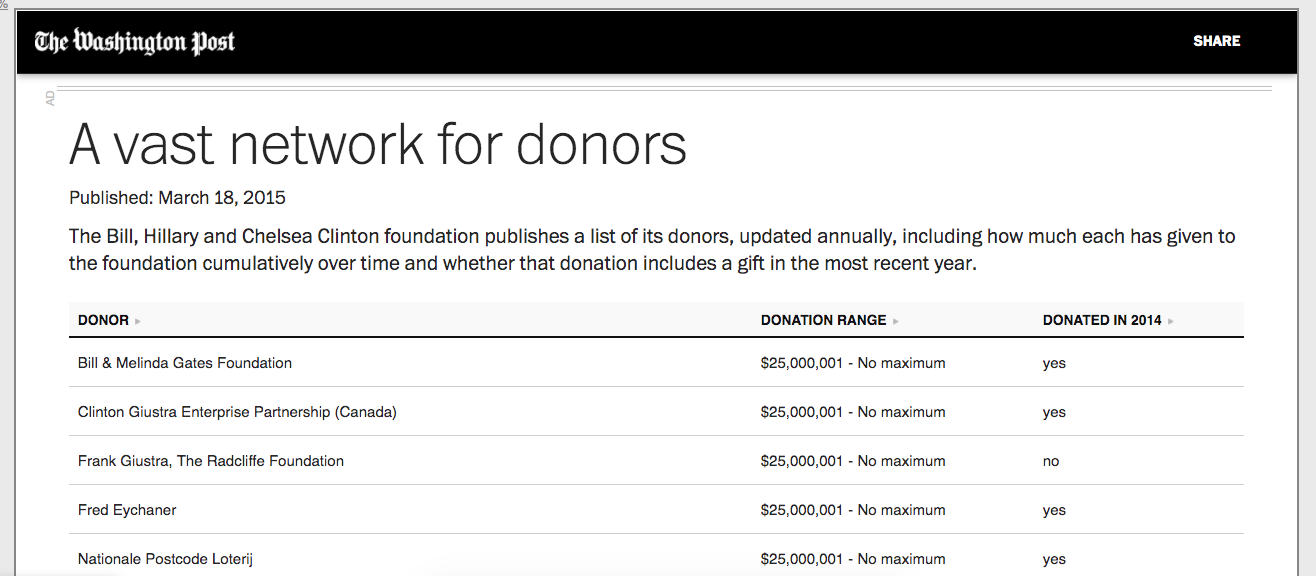1316x576 pixels.
Task: Click the AD label near the top left
Action: tap(50, 98)
